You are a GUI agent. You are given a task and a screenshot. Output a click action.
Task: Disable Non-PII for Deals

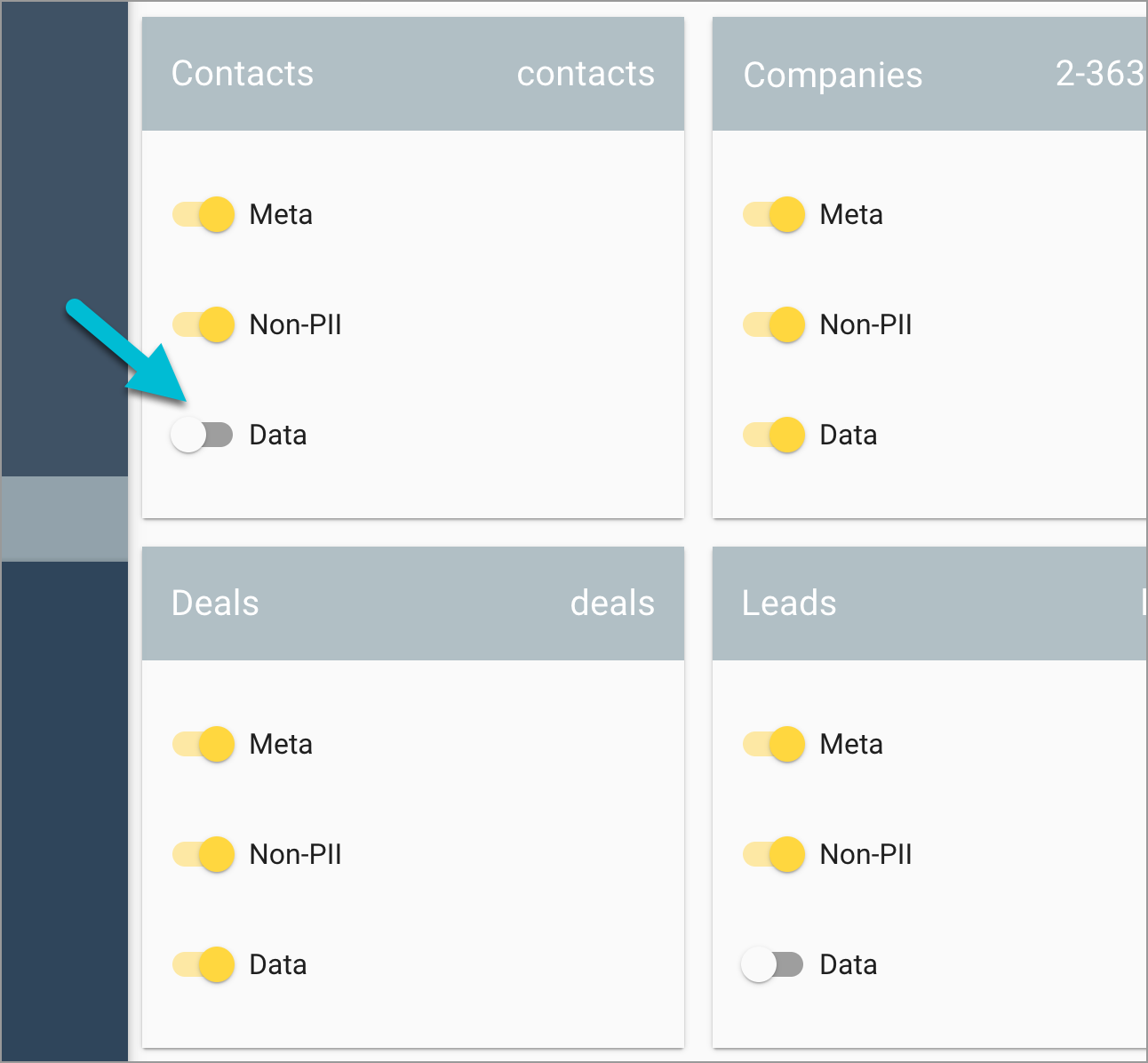click(203, 854)
